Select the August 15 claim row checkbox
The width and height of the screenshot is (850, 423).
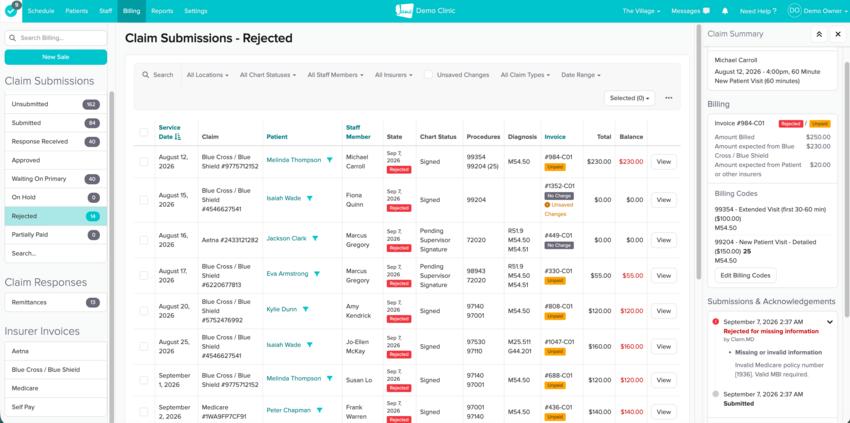[144, 200]
